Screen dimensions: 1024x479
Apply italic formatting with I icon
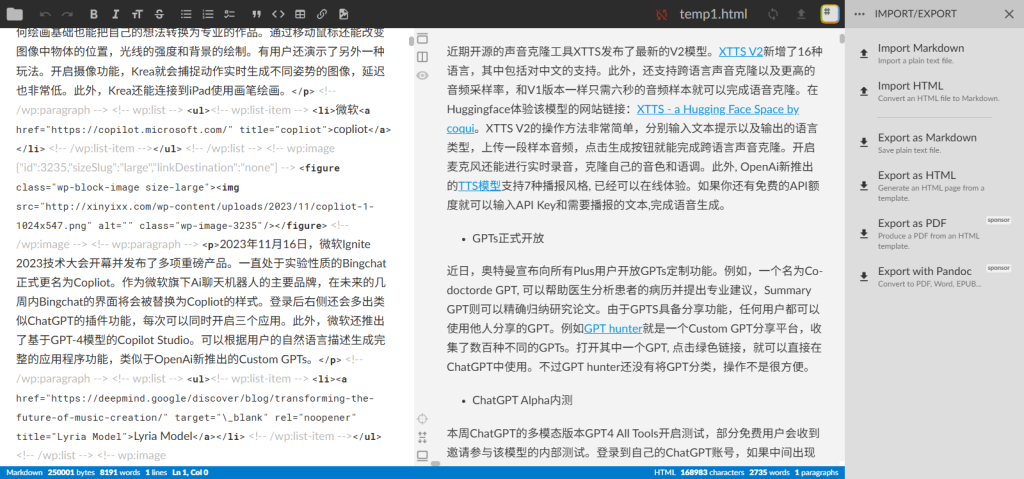116,14
